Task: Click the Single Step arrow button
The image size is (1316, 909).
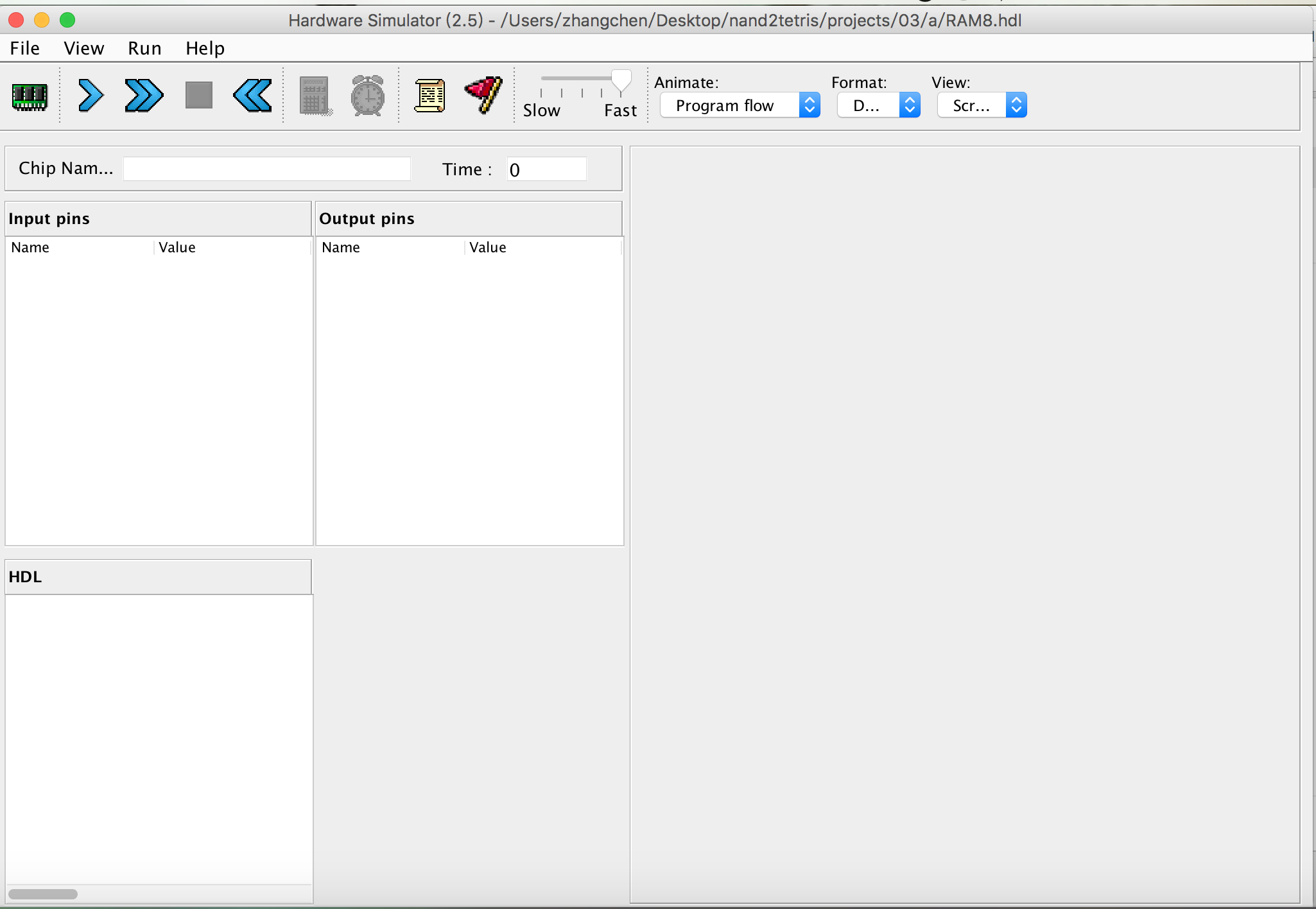Action: pos(91,96)
